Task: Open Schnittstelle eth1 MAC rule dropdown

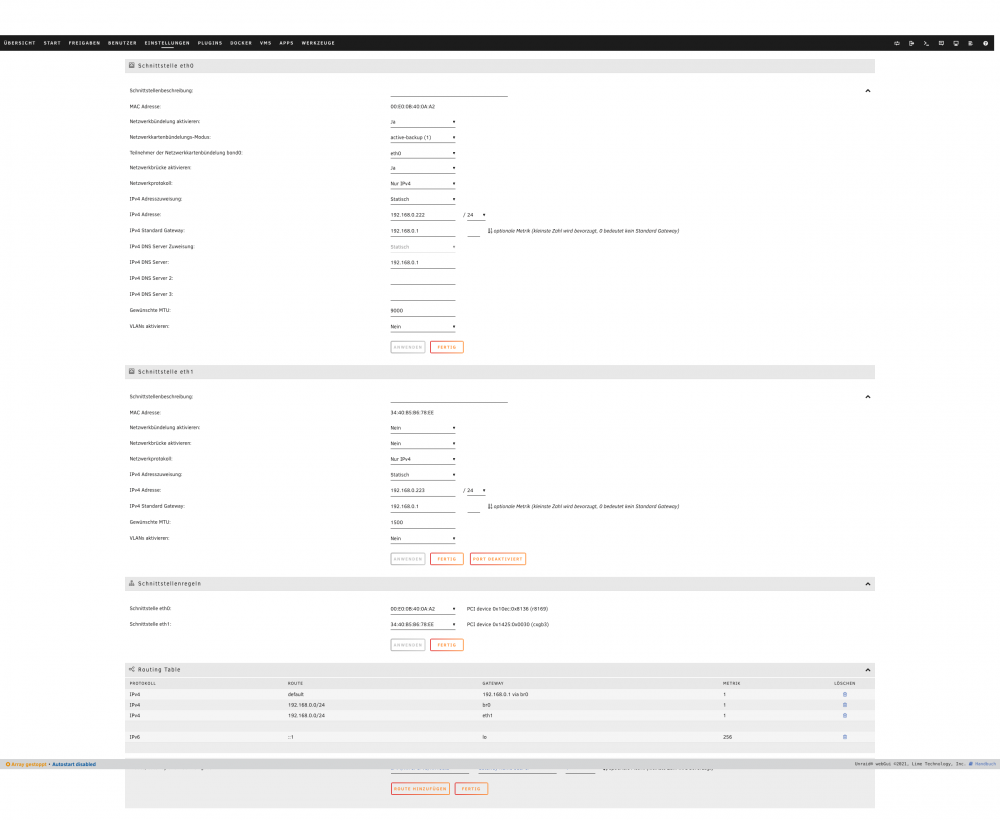Action: pyautogui.click(x=423, y=624)
